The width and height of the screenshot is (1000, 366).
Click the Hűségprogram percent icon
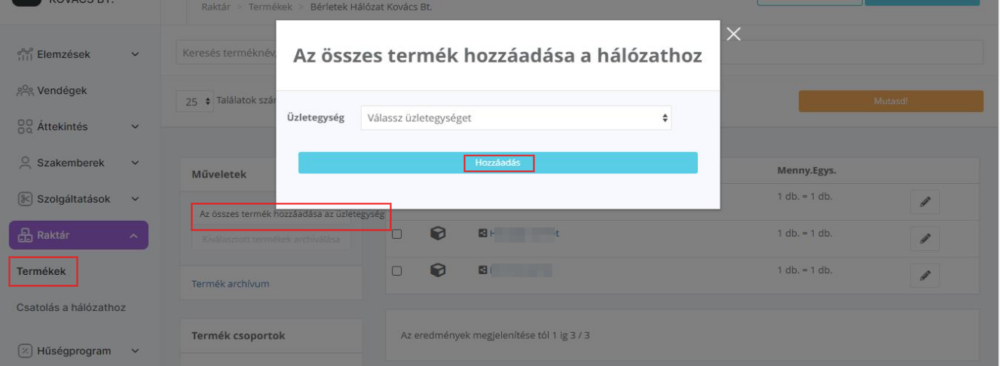point(25,351)
